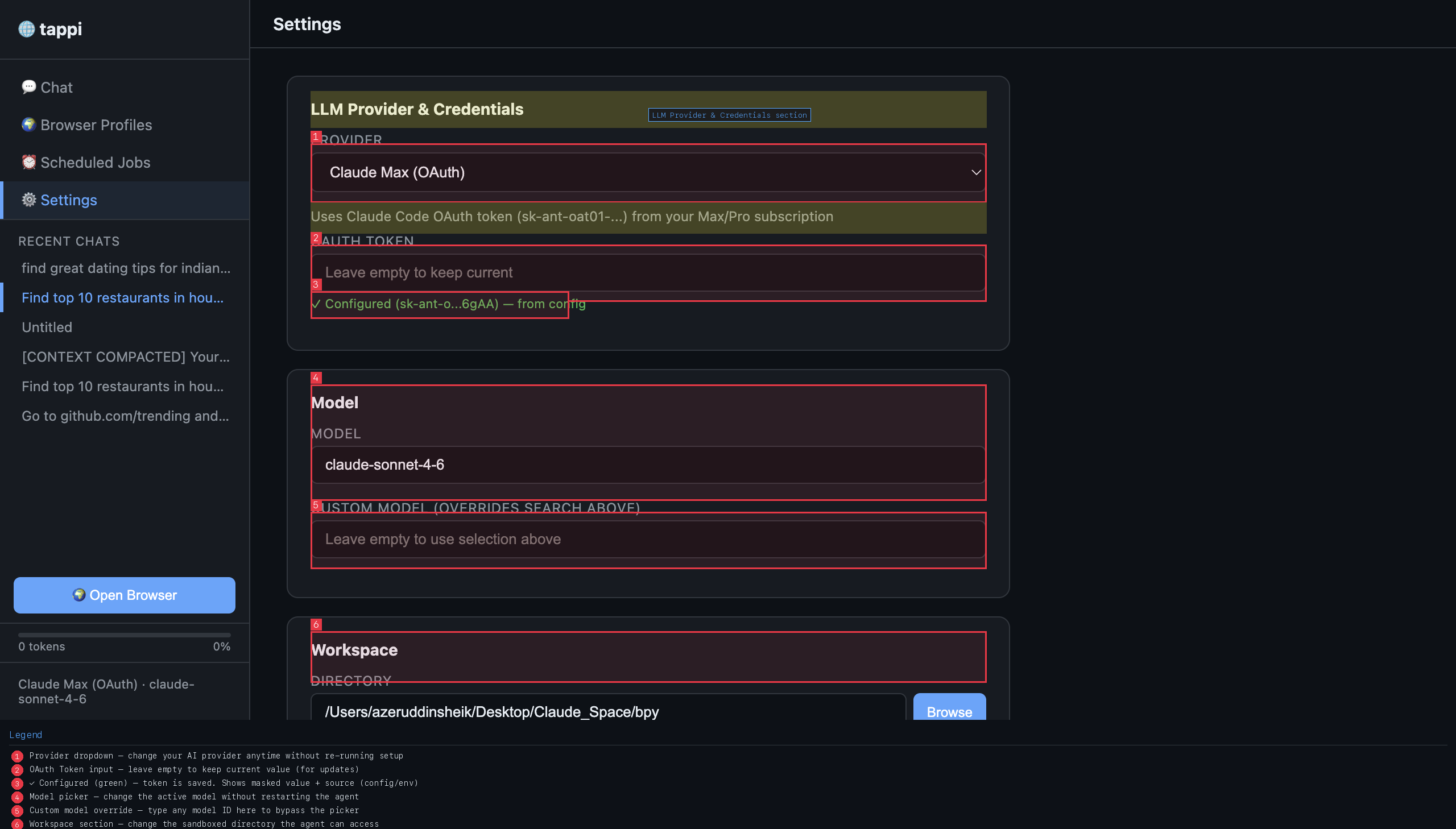Click the tappi globe logo icon
The width and height of the screenshot is (1456, 829).
pos(26,28)
